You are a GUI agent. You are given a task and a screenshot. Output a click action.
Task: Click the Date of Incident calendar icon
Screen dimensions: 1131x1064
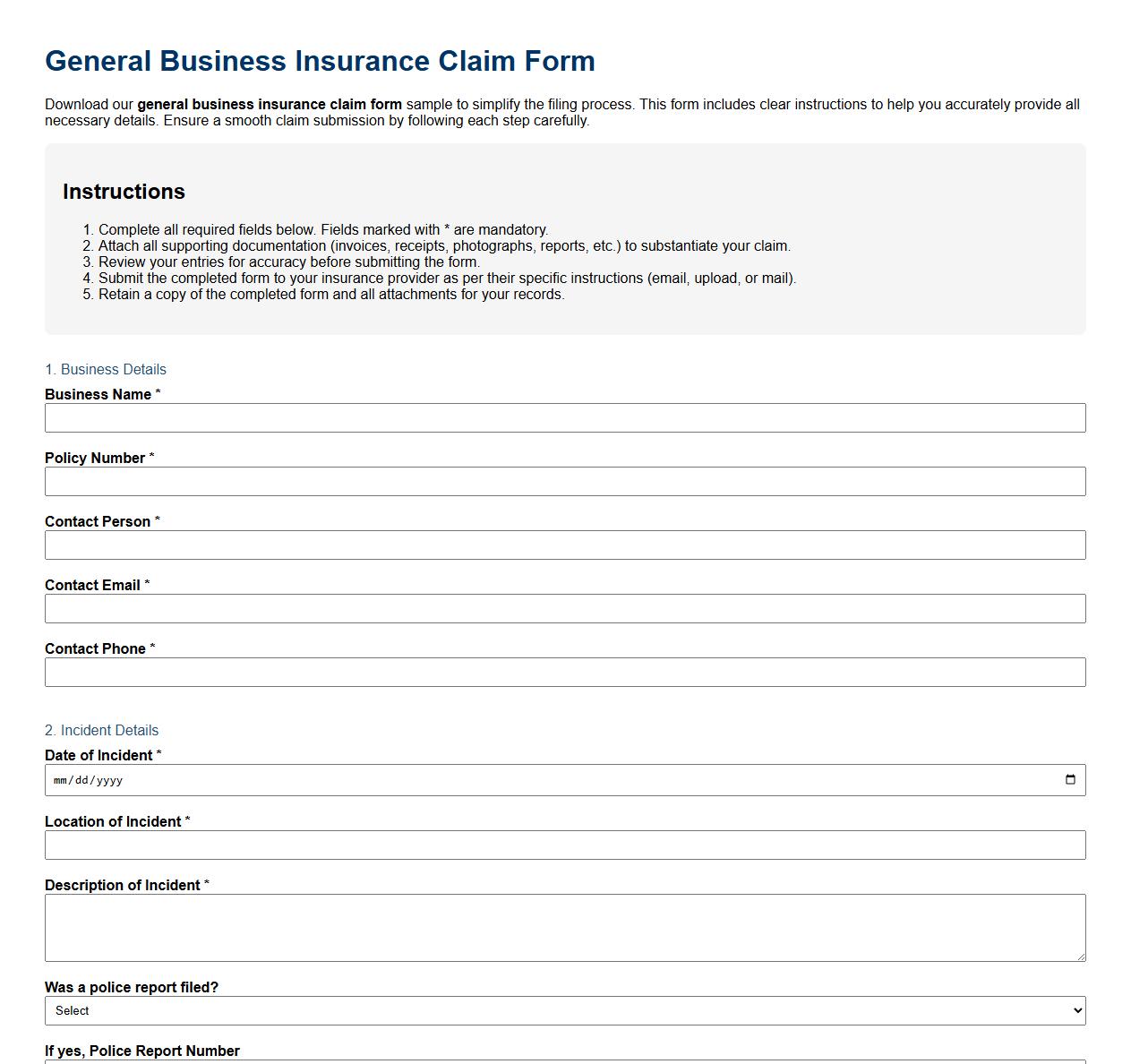point(1071,779)
